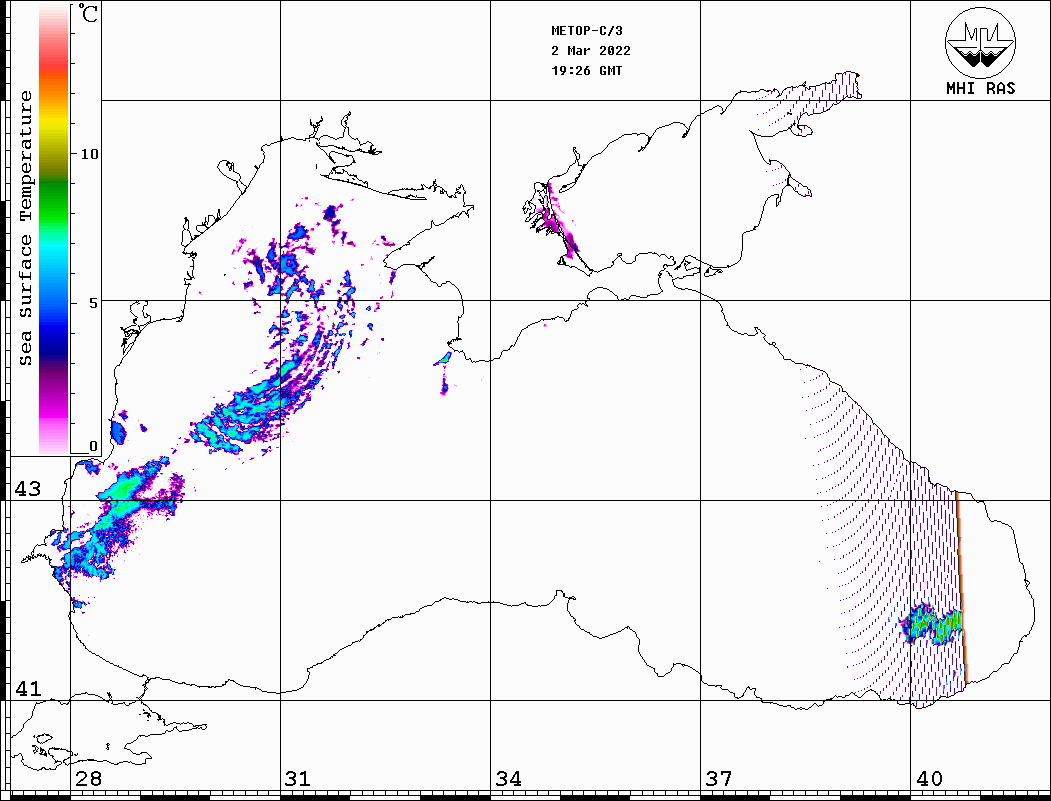Click the 19:26 GMT timestamp
The height and width of the screenshot is (801, 1051).
[587, 71]
